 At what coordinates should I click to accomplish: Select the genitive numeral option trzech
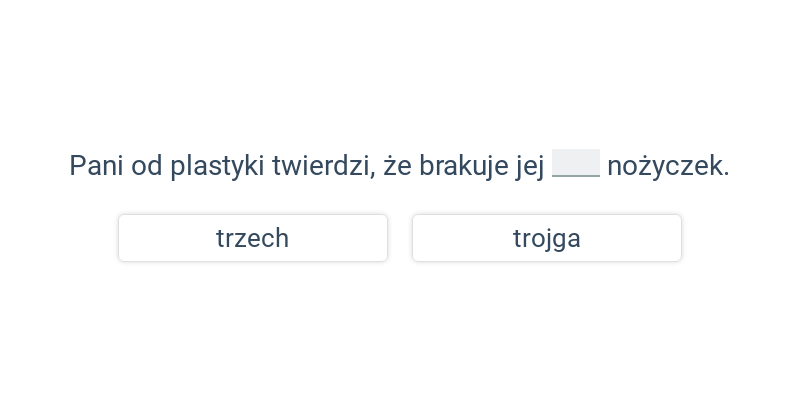253,238
